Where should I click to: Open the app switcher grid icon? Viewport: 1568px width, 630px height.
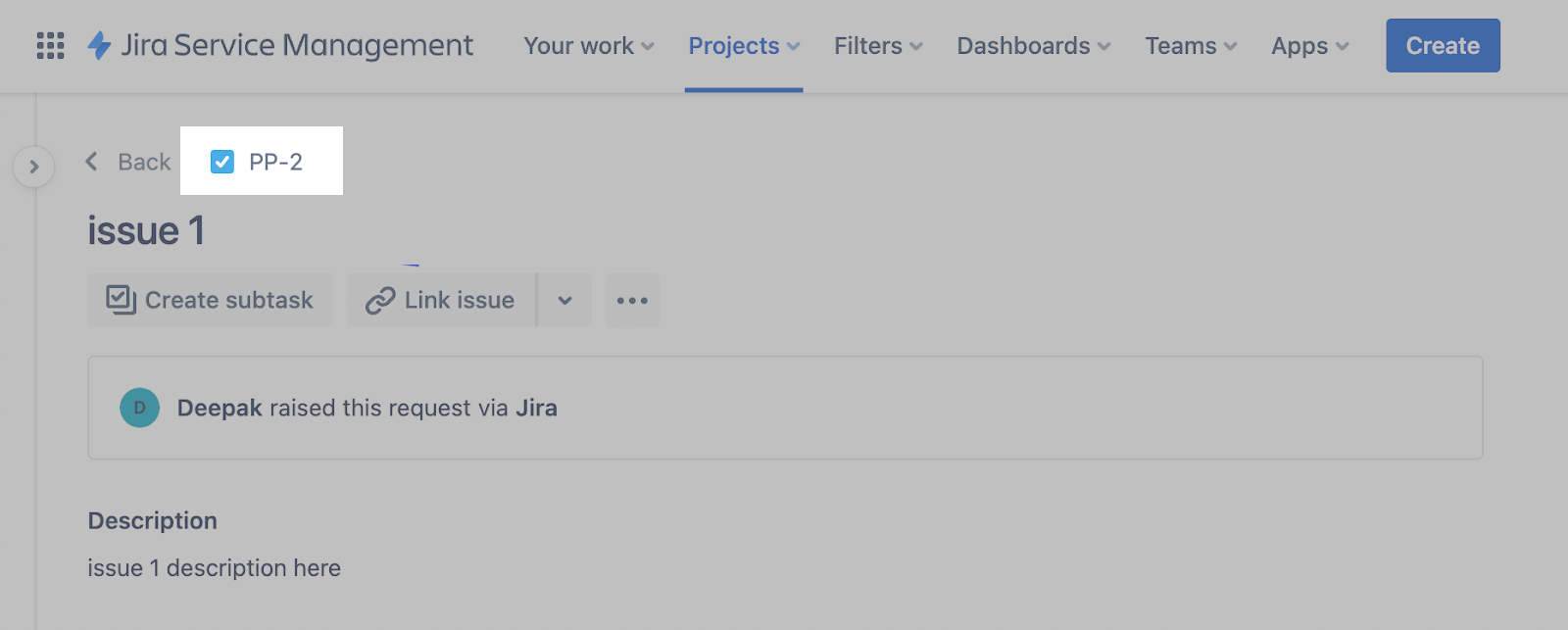(x=50, y=46)
